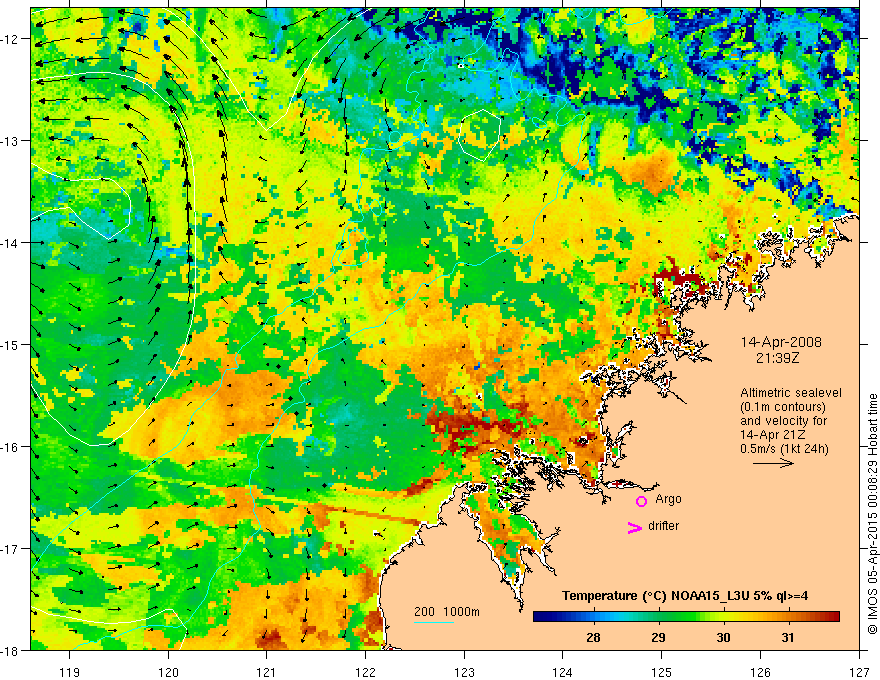This screenshot has height=680, width=880.
Task: Click longitude axis label 125
Action: coord(662,672)
